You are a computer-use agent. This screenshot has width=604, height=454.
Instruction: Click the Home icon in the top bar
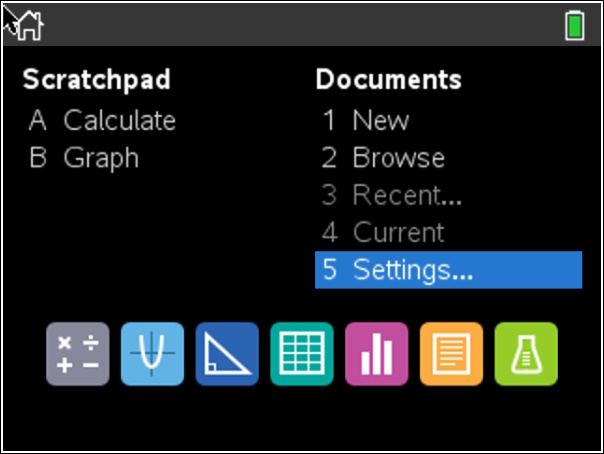tap(30, 26)
